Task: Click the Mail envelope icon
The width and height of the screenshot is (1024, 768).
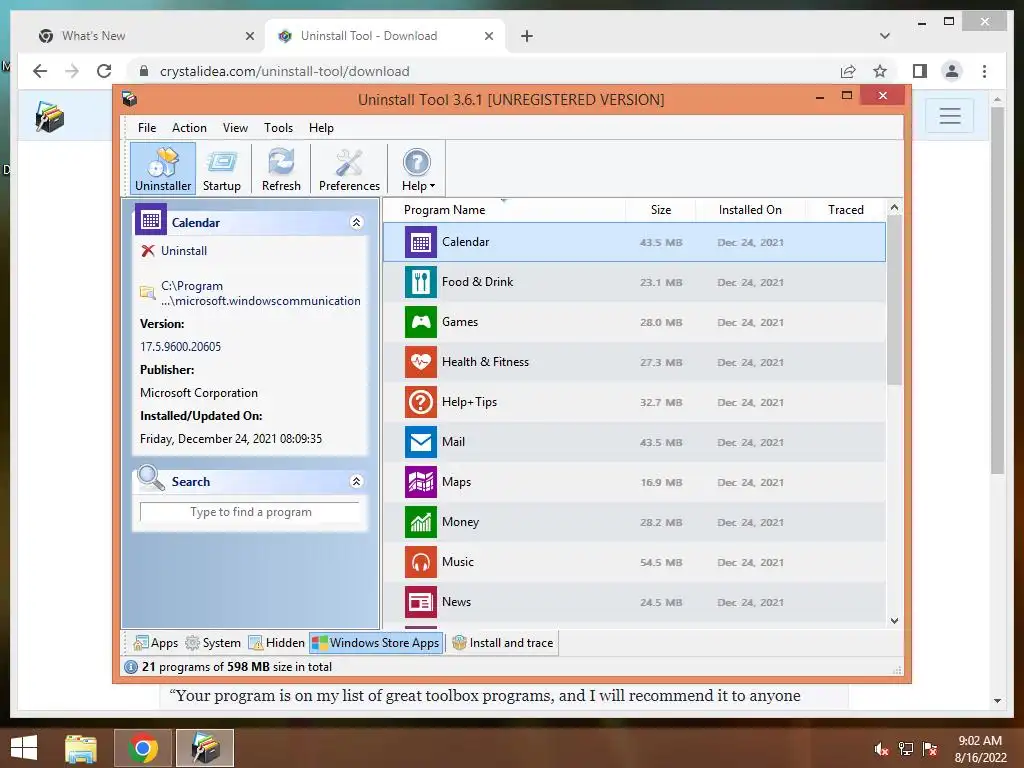Action: (421, 442)
